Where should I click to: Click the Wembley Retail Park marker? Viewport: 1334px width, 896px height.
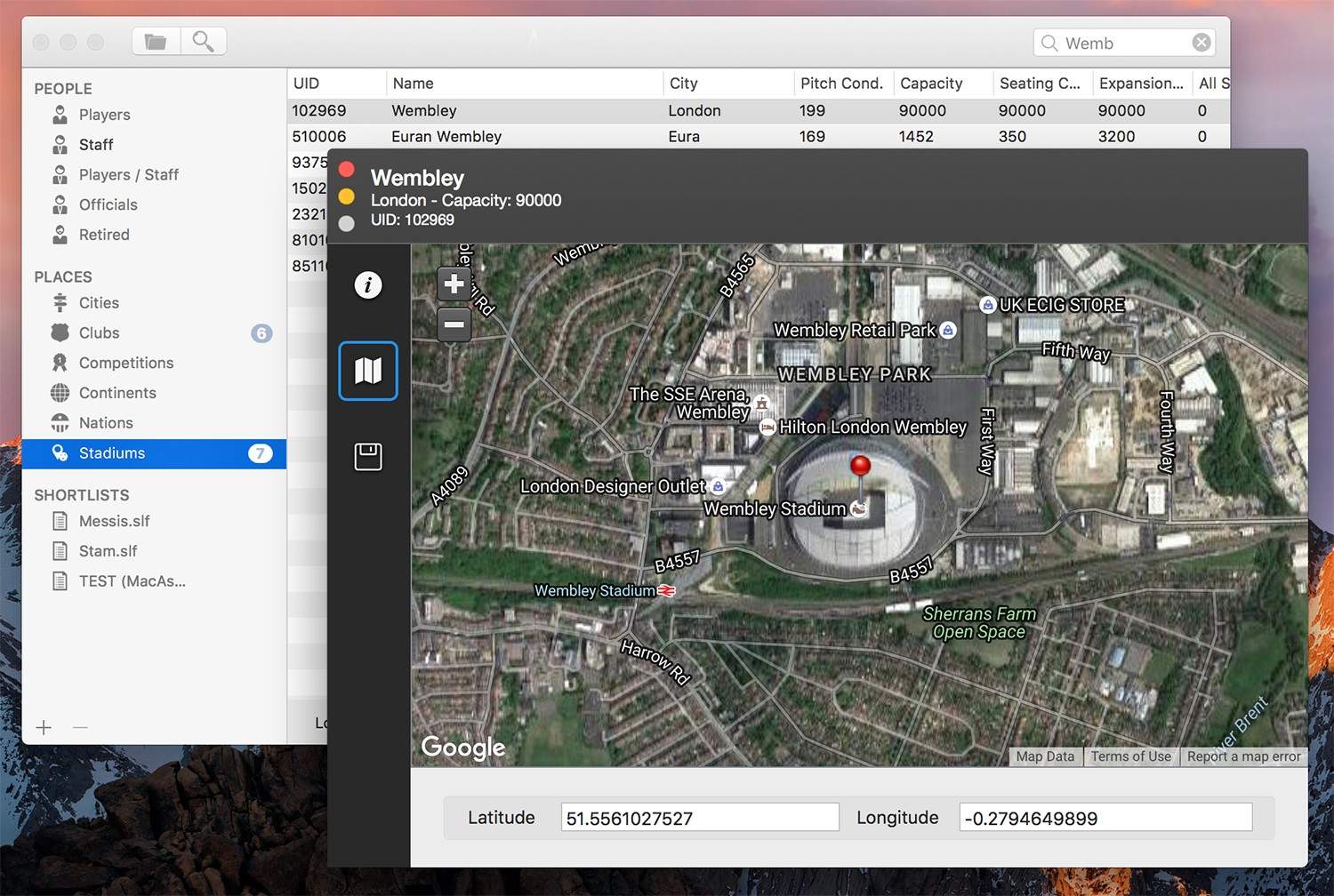point(948,330)
